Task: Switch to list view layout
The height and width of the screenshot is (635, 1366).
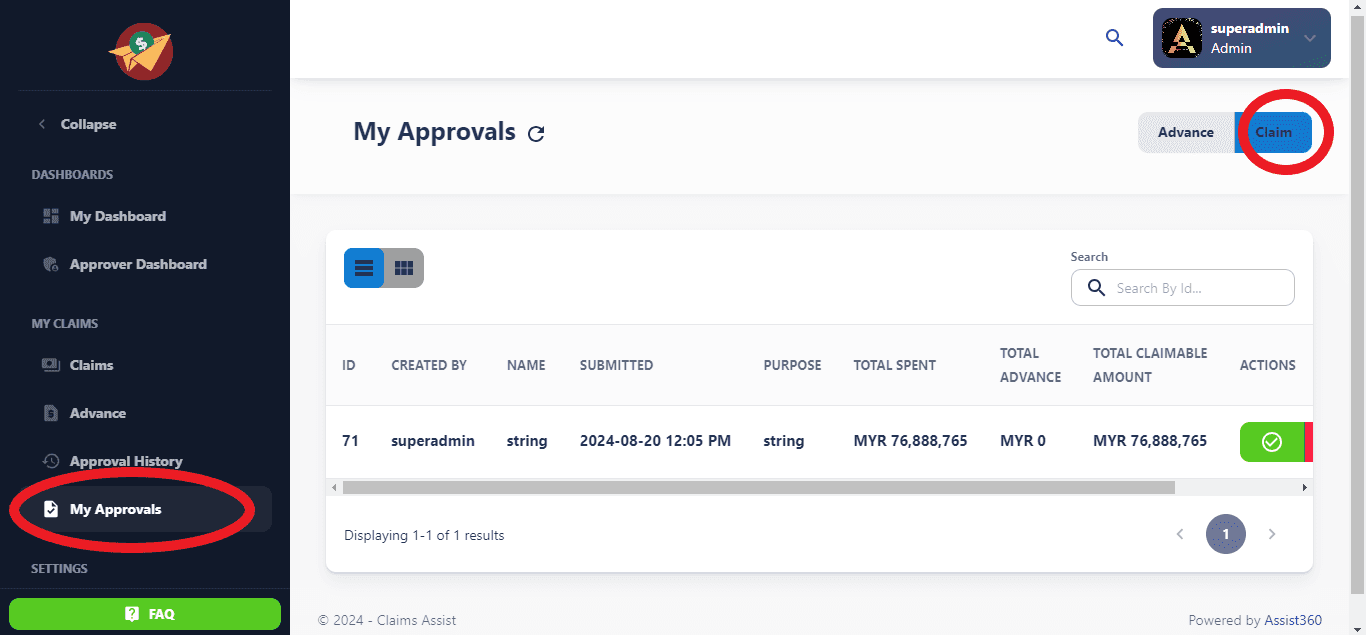Action: (x=364, y=268)
